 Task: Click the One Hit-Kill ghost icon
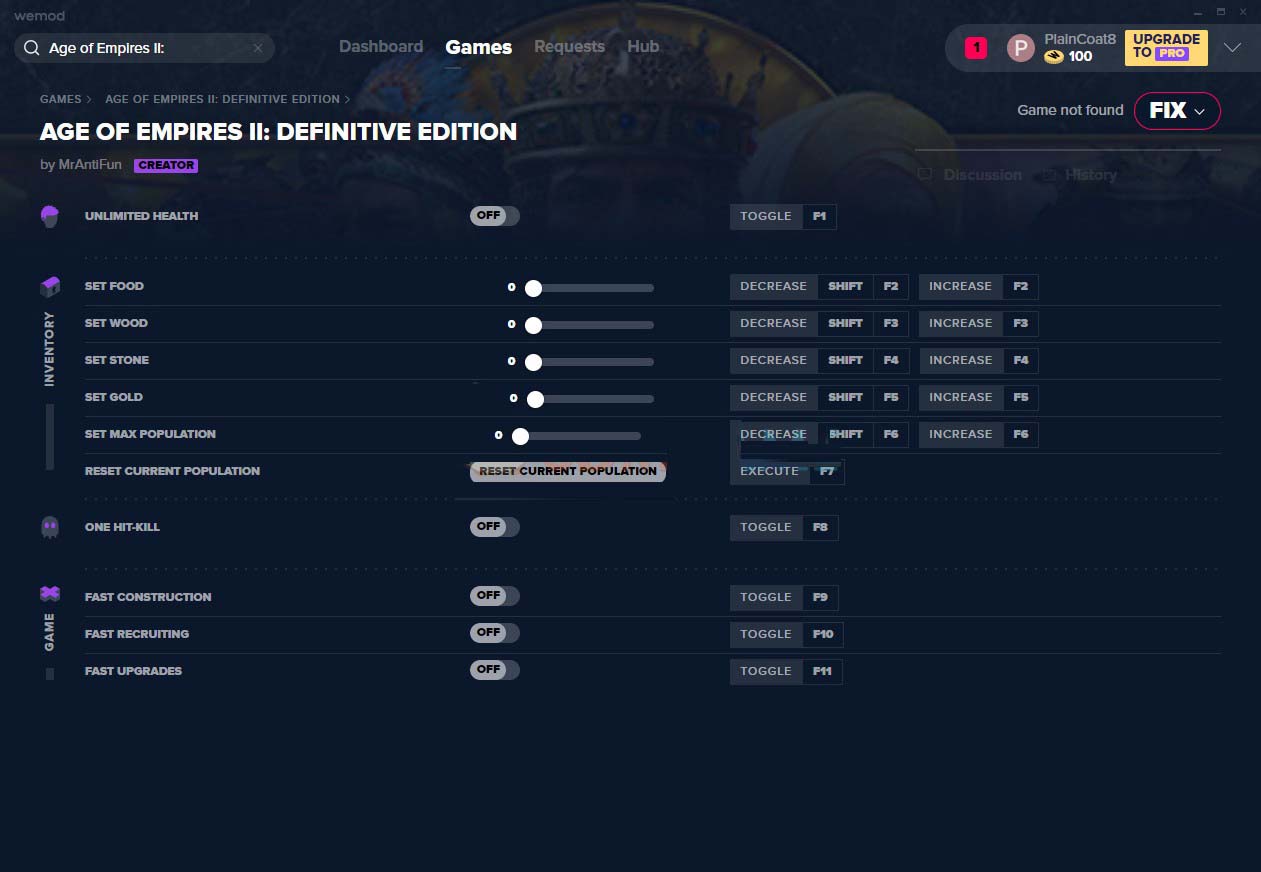(x=50, y=527)
